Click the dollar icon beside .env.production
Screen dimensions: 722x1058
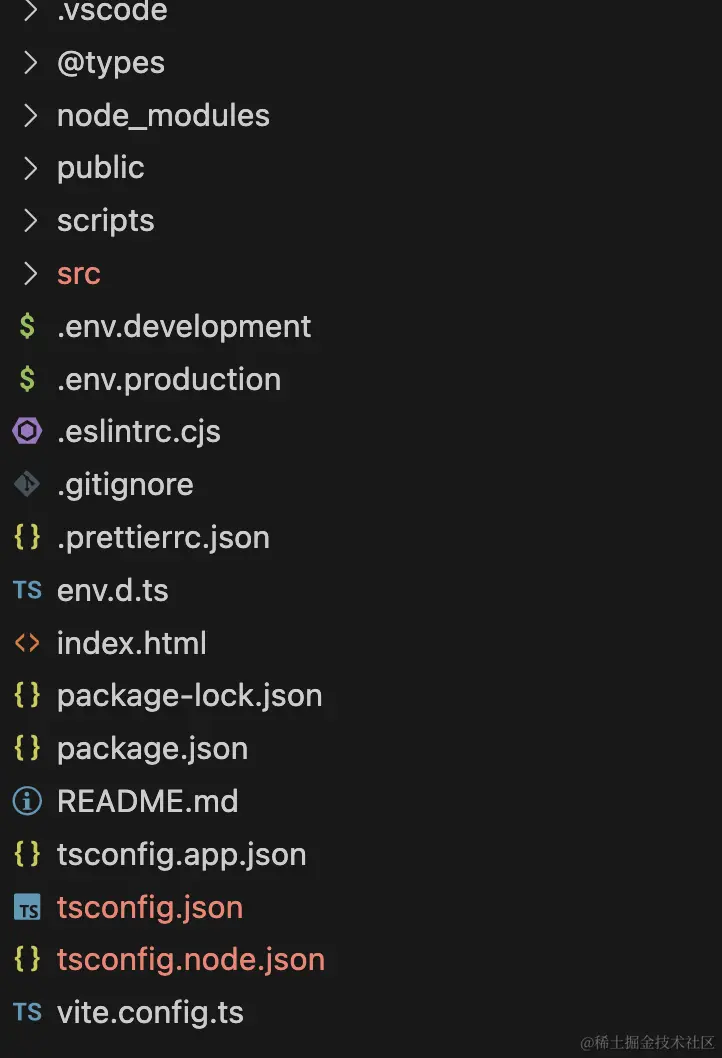click(x=27, y=379)
